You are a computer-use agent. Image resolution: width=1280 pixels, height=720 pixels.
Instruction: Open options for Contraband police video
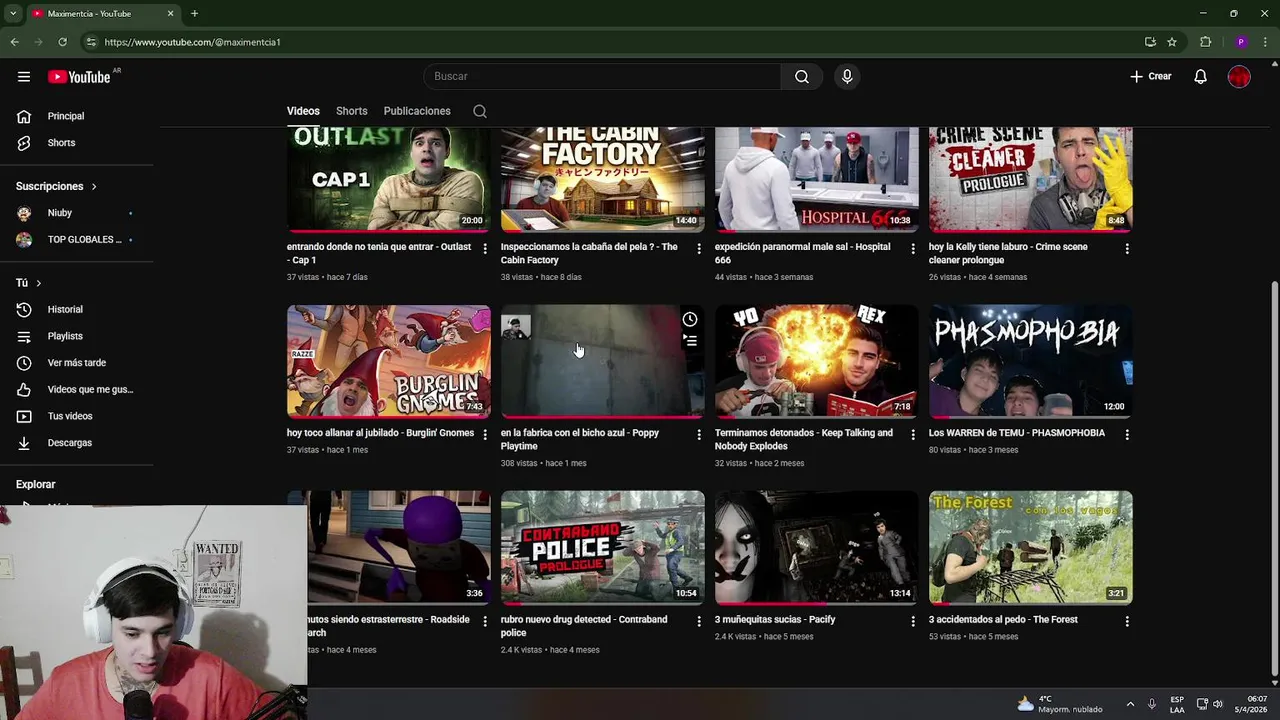699,621
